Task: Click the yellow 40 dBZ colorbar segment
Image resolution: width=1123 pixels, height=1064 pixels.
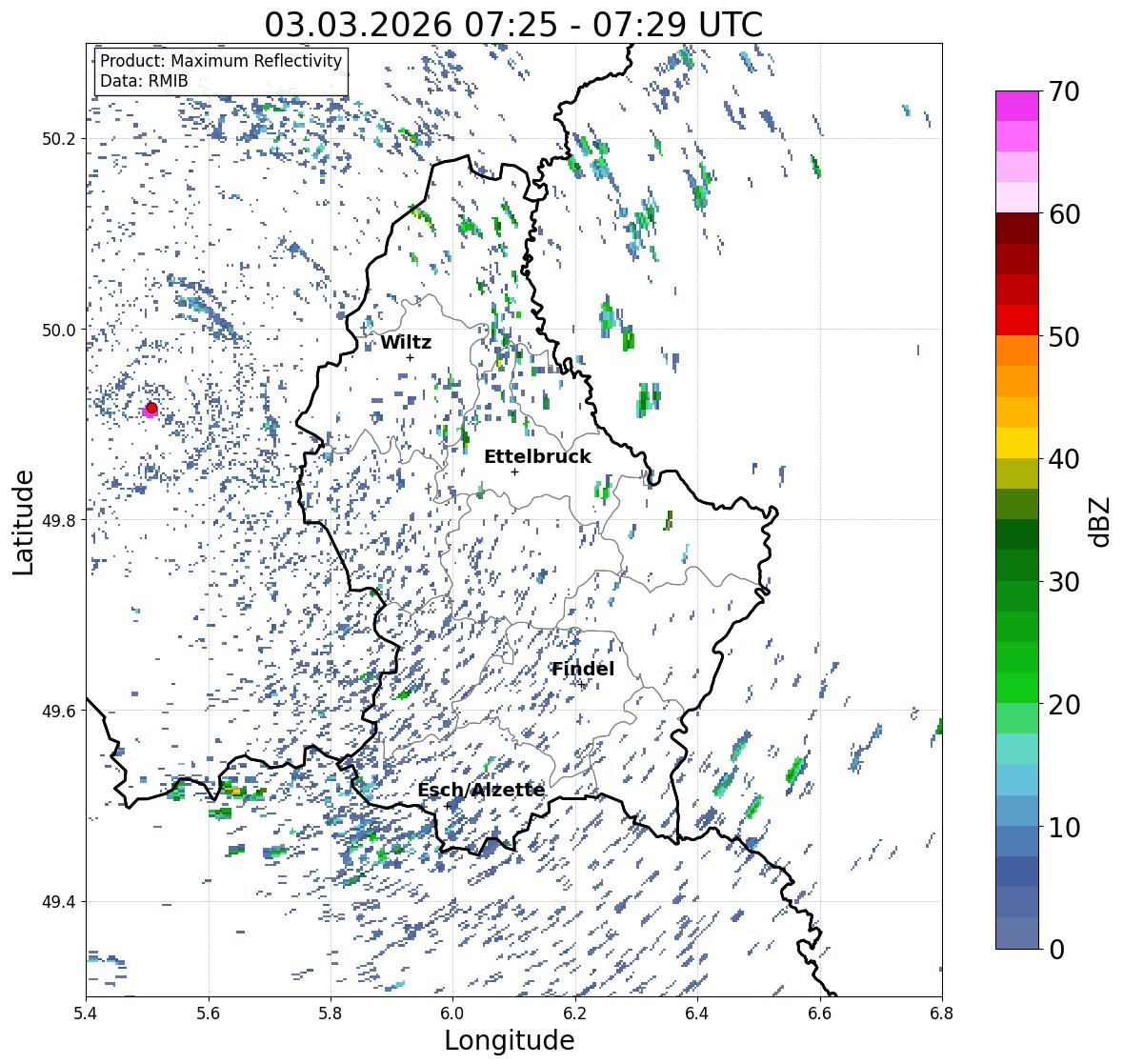Action: click(x=1017, y=443)
